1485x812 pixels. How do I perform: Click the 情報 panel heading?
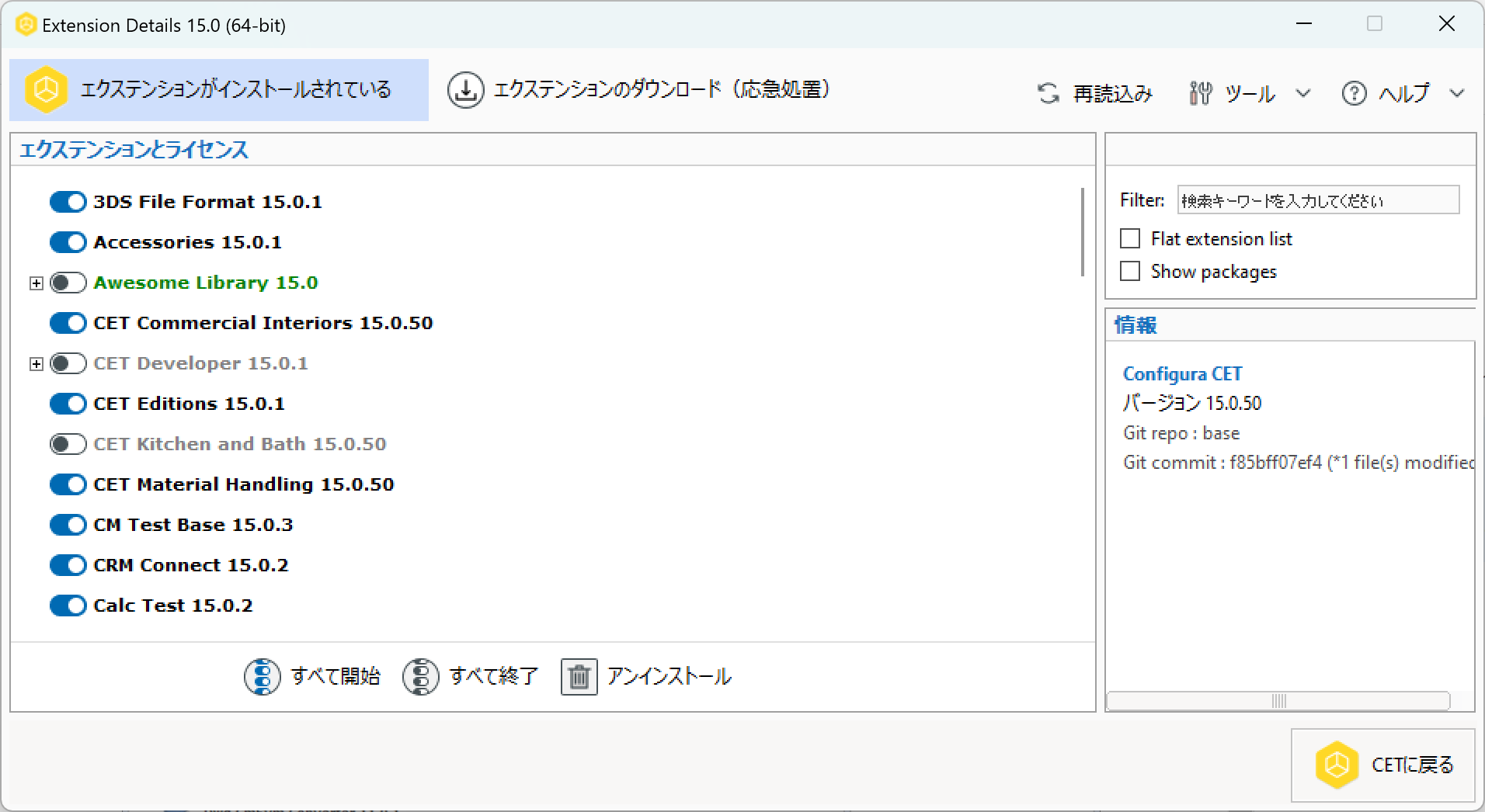(1135, 325)
